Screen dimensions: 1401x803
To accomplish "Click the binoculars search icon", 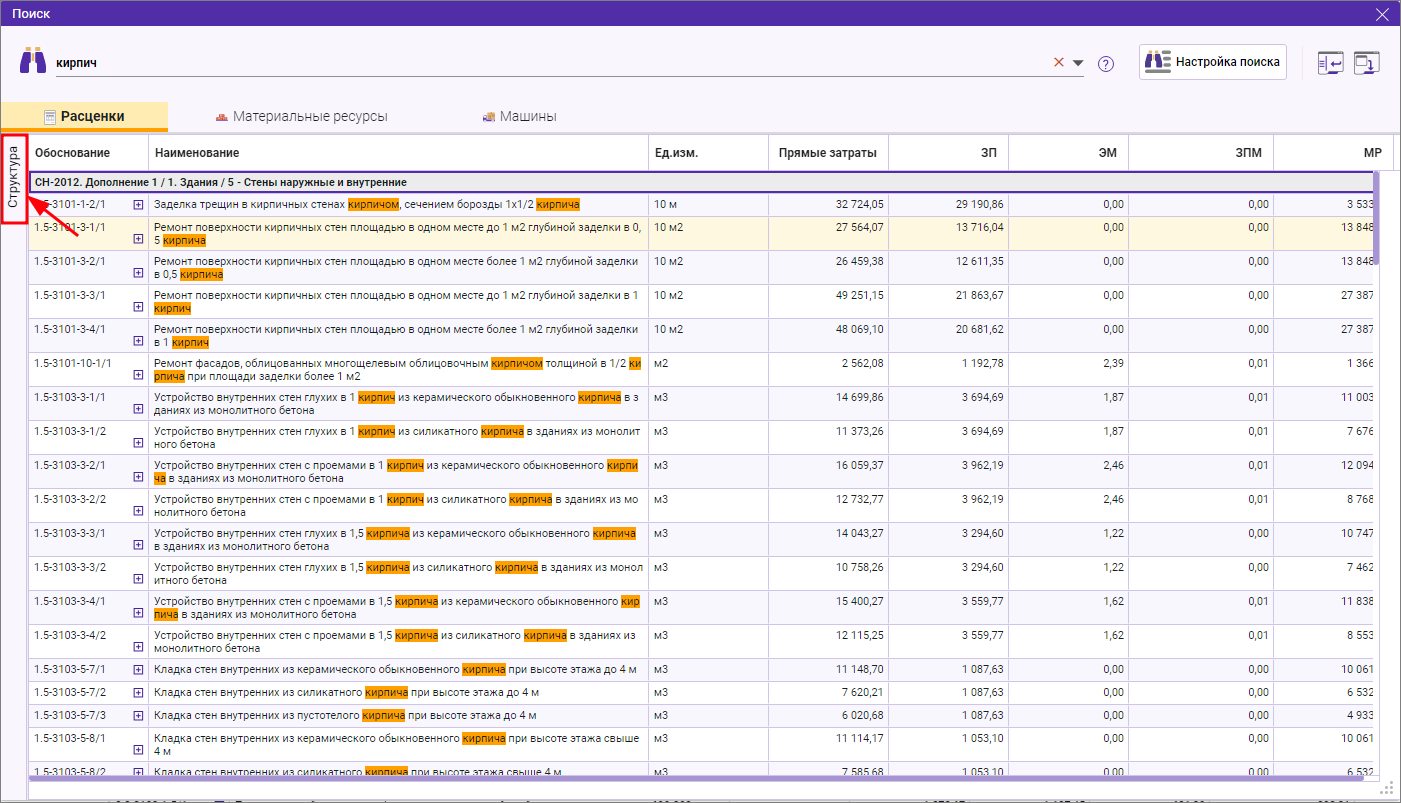I will tap(33, 61).
